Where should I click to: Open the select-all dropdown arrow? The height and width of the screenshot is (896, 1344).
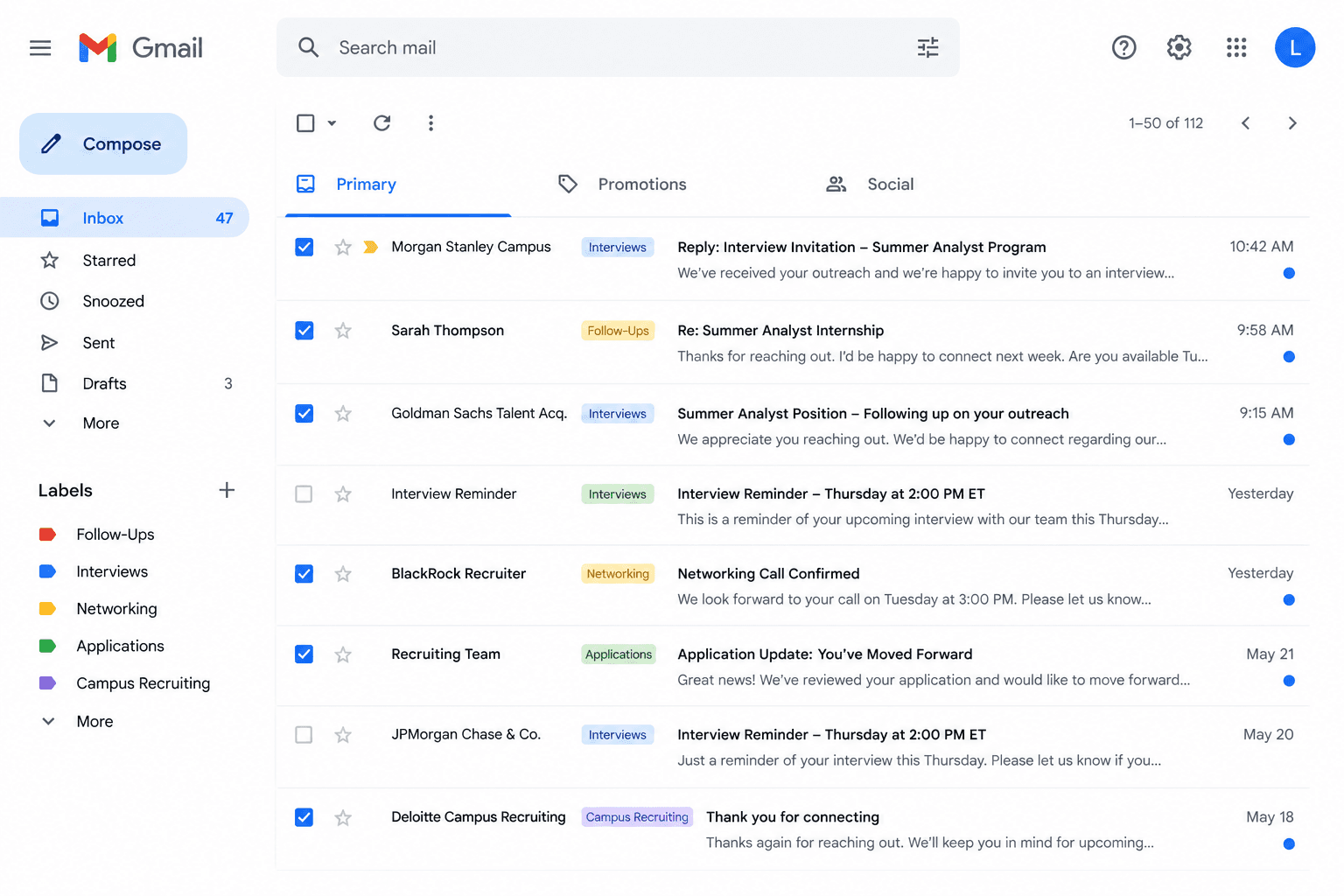[x=332, y=123]
